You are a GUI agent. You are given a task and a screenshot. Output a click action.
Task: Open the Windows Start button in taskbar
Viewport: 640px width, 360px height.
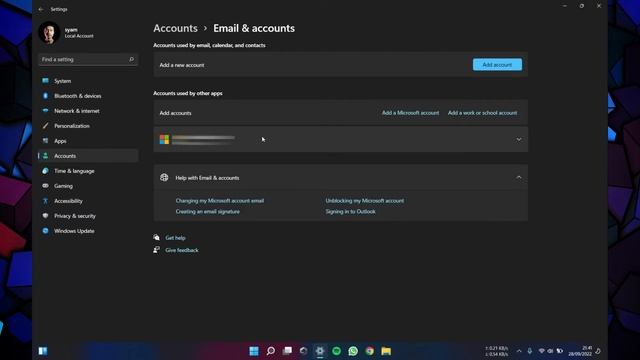[254, 351]
